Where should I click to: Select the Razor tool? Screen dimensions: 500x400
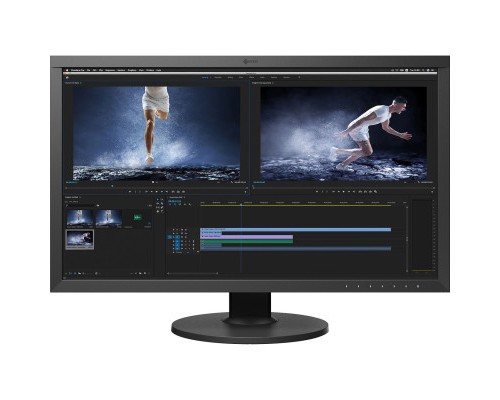point(162,203)
